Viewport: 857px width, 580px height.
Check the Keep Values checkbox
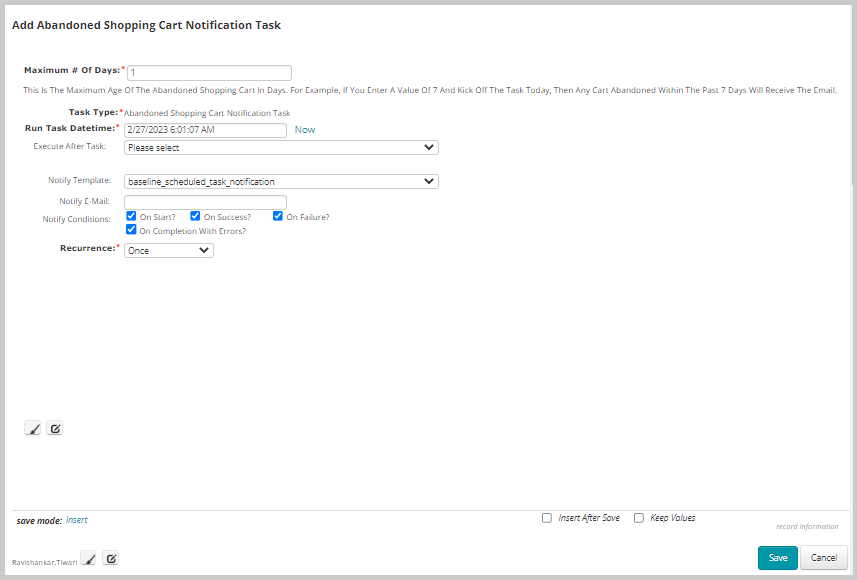point(638,517)
